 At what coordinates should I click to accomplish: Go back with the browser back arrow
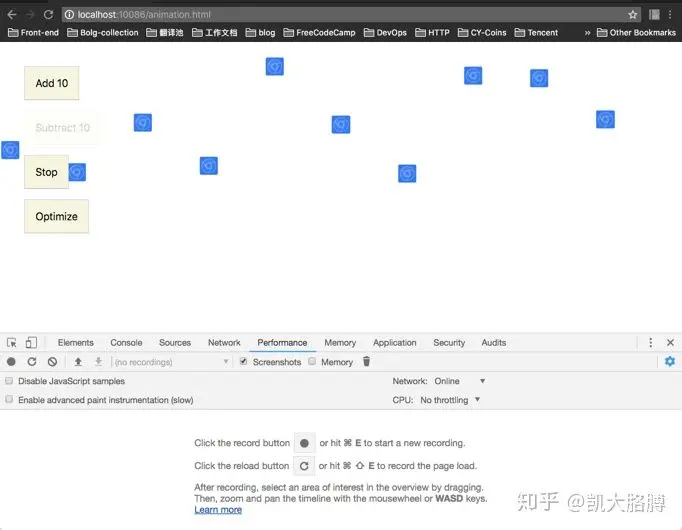(12, 15)
